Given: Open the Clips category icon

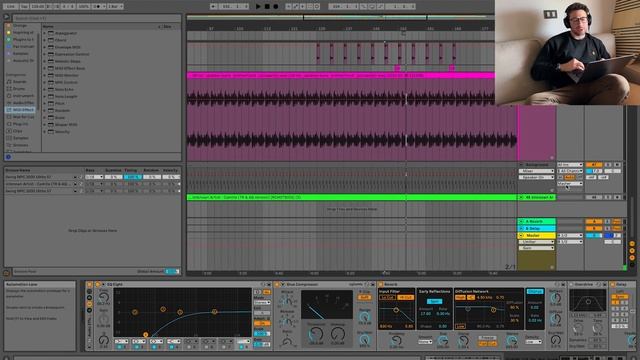Looking at the screenshot, I should [x=9, y=131].
